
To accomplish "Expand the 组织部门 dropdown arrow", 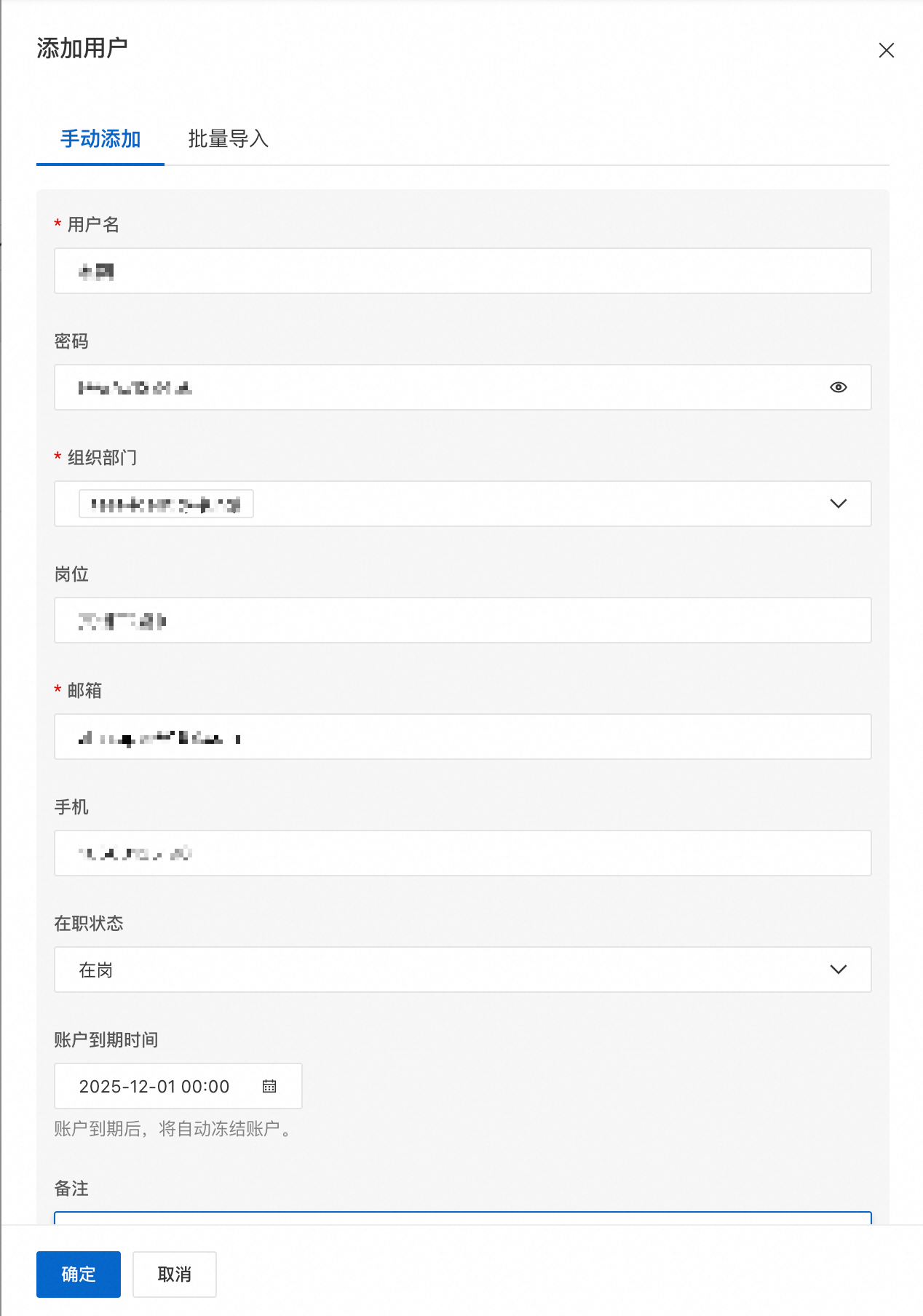I will click(x=838, y=504).
